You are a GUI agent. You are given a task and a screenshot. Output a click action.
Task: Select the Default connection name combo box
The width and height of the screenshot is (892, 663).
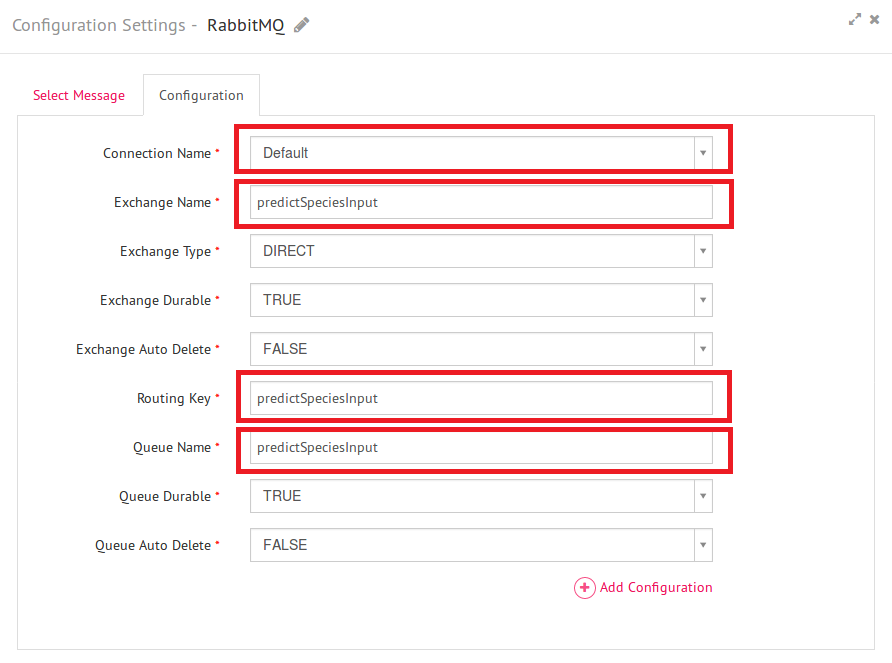(481, 153)
